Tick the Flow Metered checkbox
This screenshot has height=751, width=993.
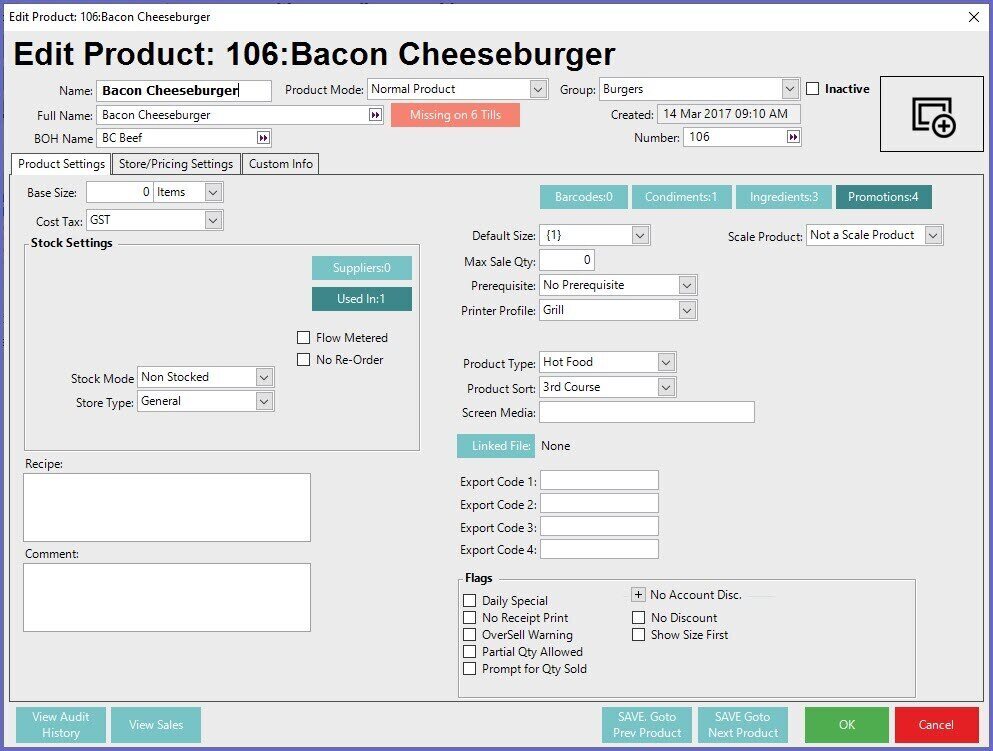tap(304, 338)
